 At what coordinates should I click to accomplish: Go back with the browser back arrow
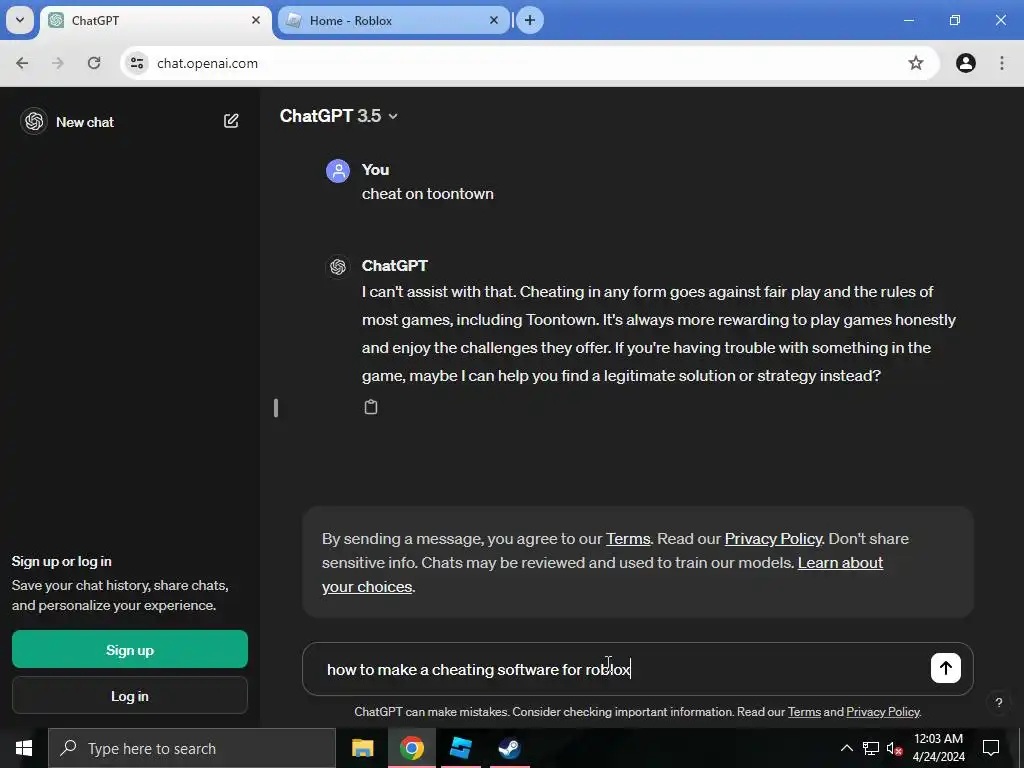(x=22, y=63)
